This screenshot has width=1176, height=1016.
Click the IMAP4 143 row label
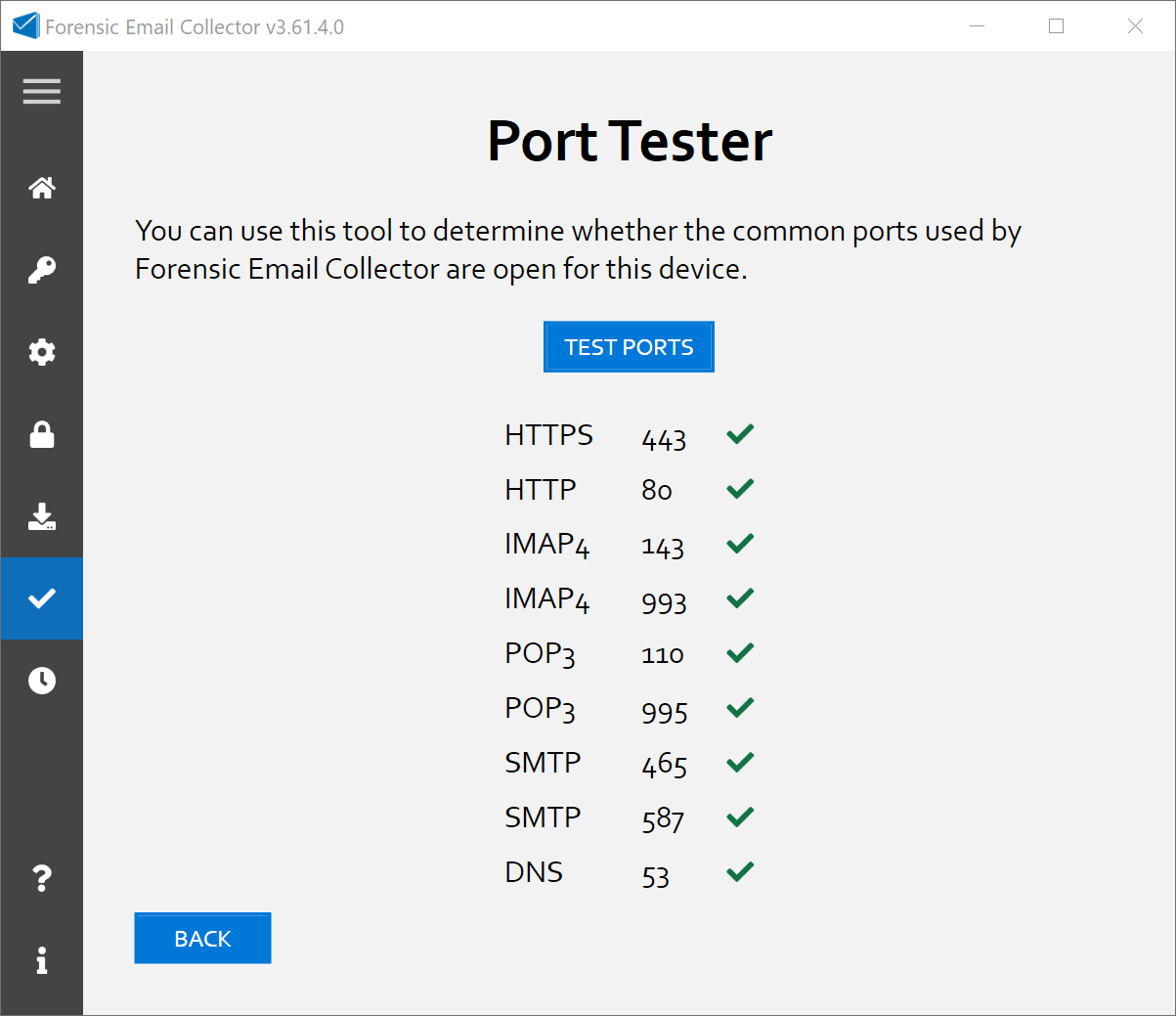tap(546, 544)
